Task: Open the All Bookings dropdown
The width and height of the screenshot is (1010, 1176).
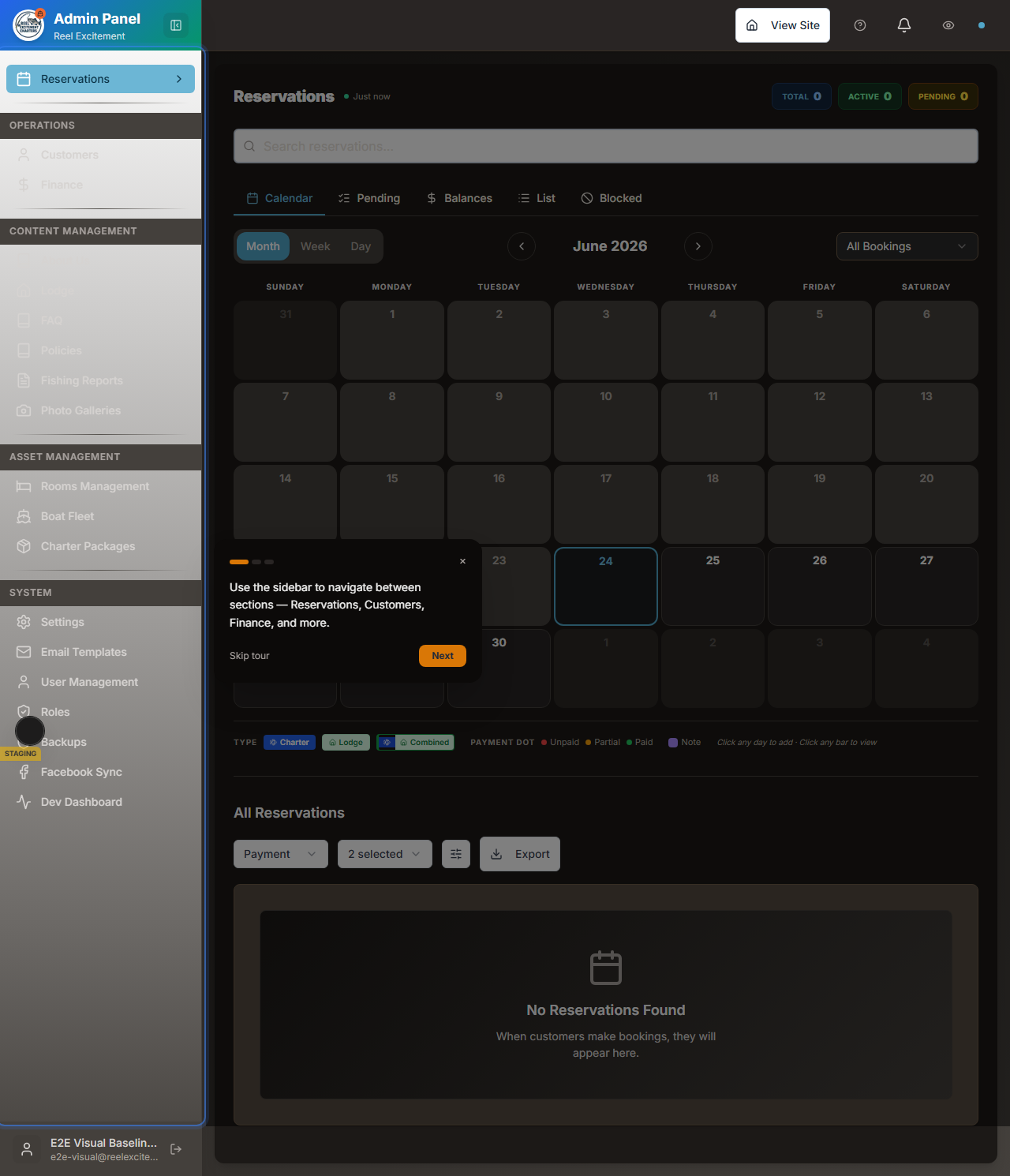Action: coord(907,246)
